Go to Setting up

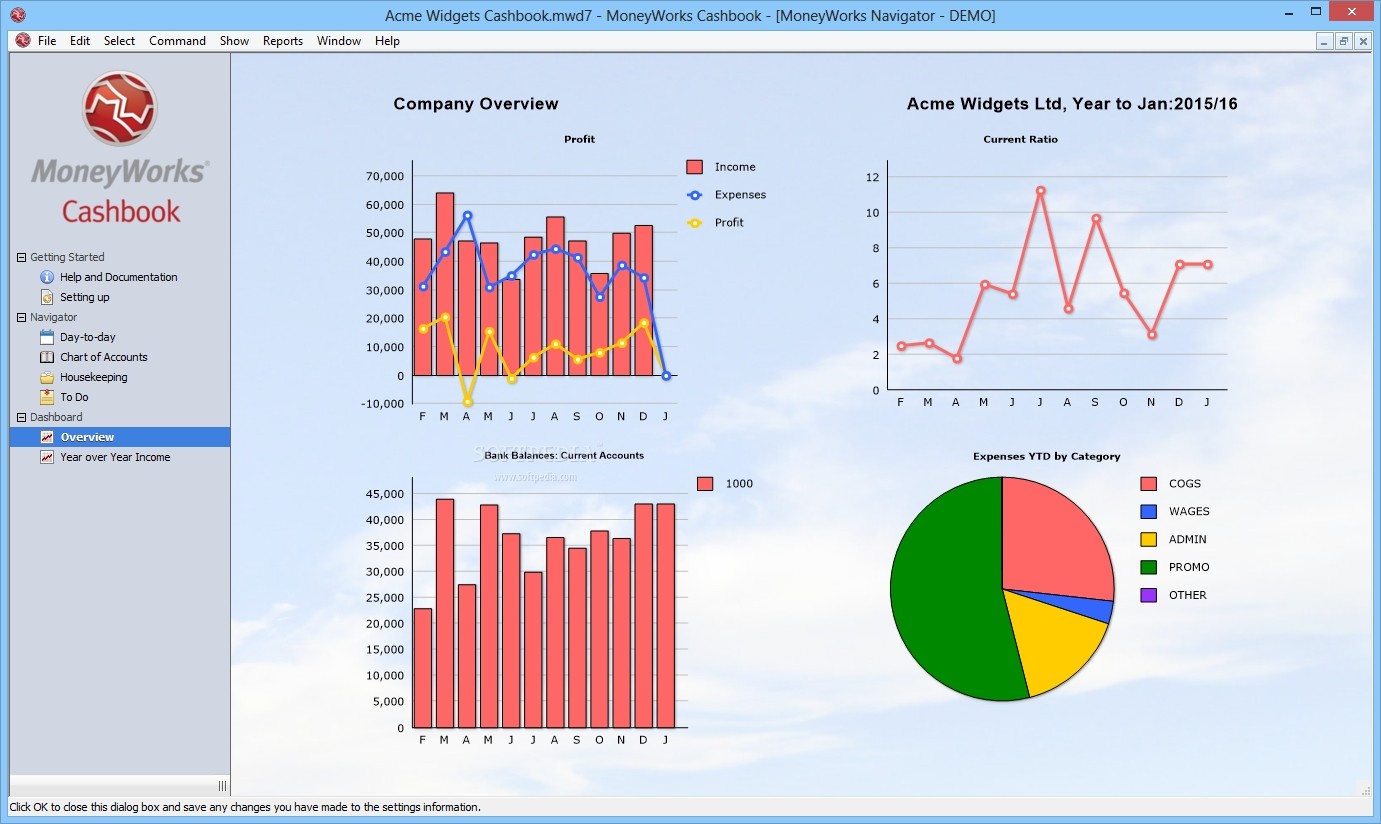(x=85, y=297)
